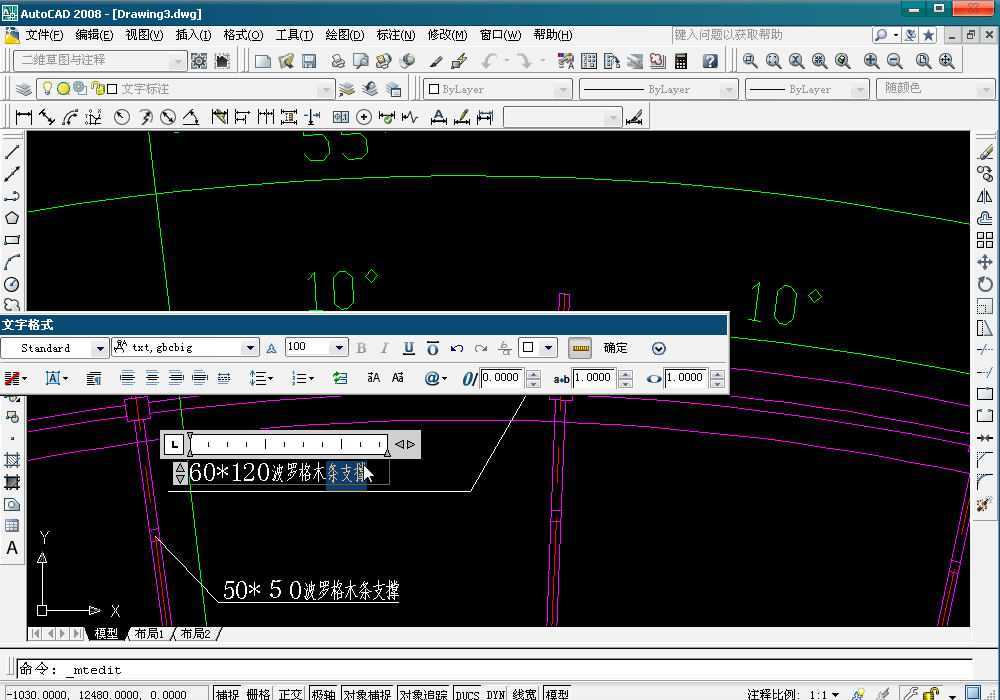Click the Insert Field icon
Viewport: 1000px width, 700px height.
pyautogui.click(x=340, y=378)
